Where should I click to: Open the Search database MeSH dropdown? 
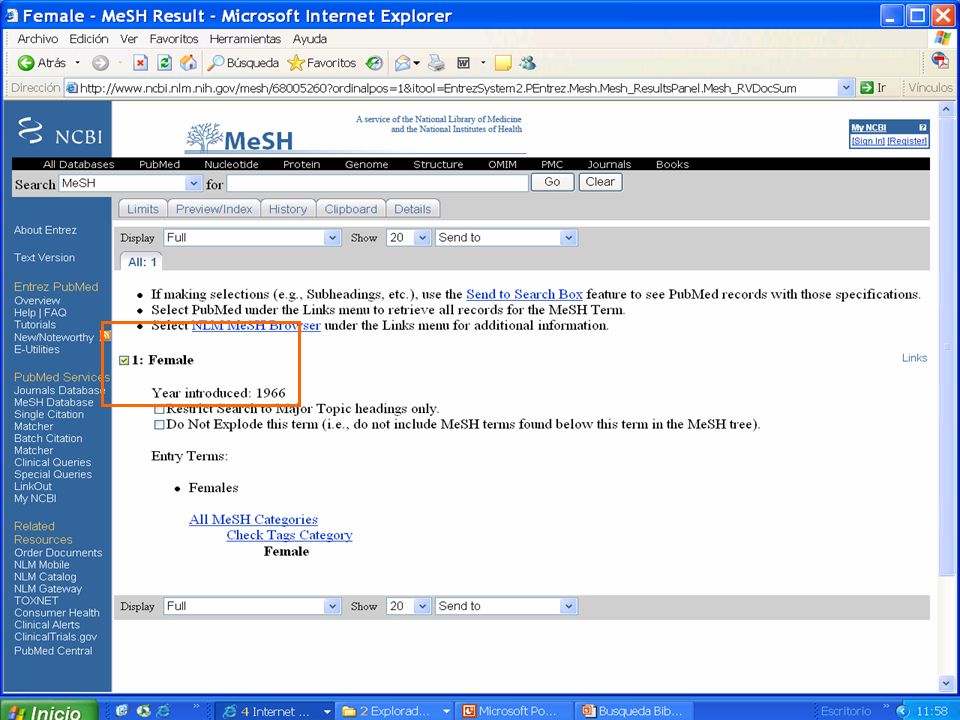[193, 183]
